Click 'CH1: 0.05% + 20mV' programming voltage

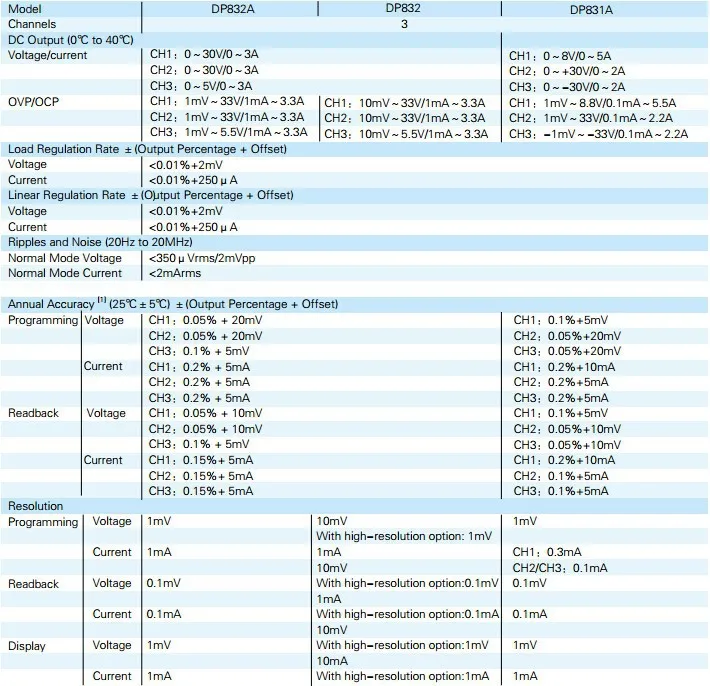click(x=205, y=320)
